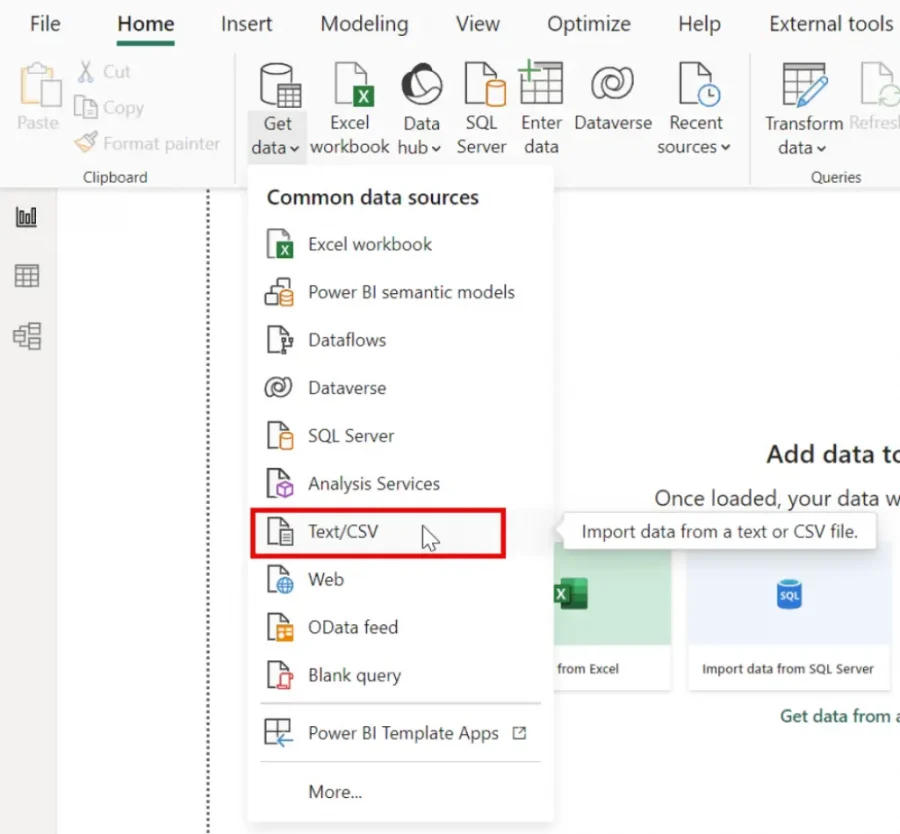Open the View ribbon tab

coord(478,24)
